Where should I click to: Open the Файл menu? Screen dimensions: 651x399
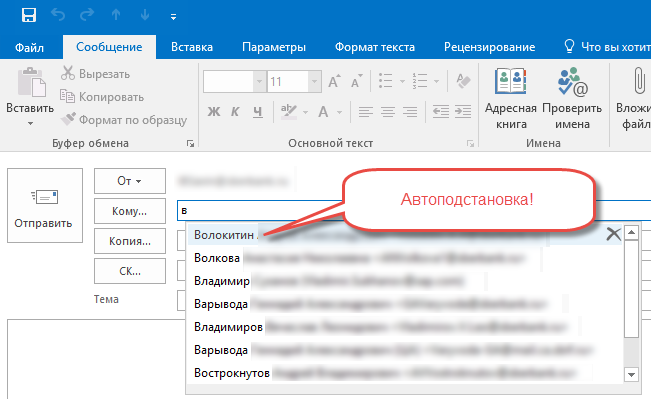(x=29, y=47)
